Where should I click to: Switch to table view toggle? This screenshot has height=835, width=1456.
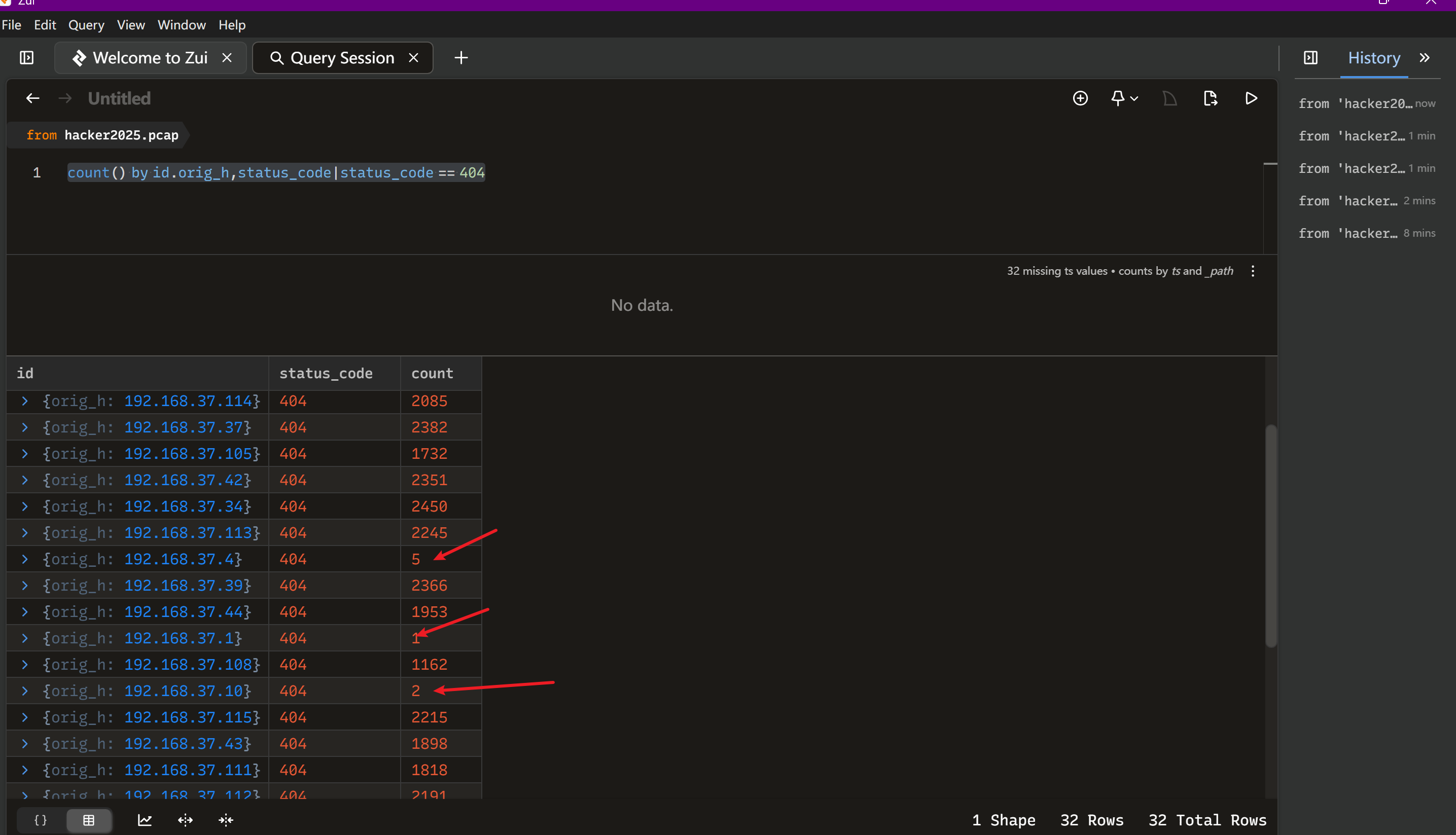click(x=88, y=819)
